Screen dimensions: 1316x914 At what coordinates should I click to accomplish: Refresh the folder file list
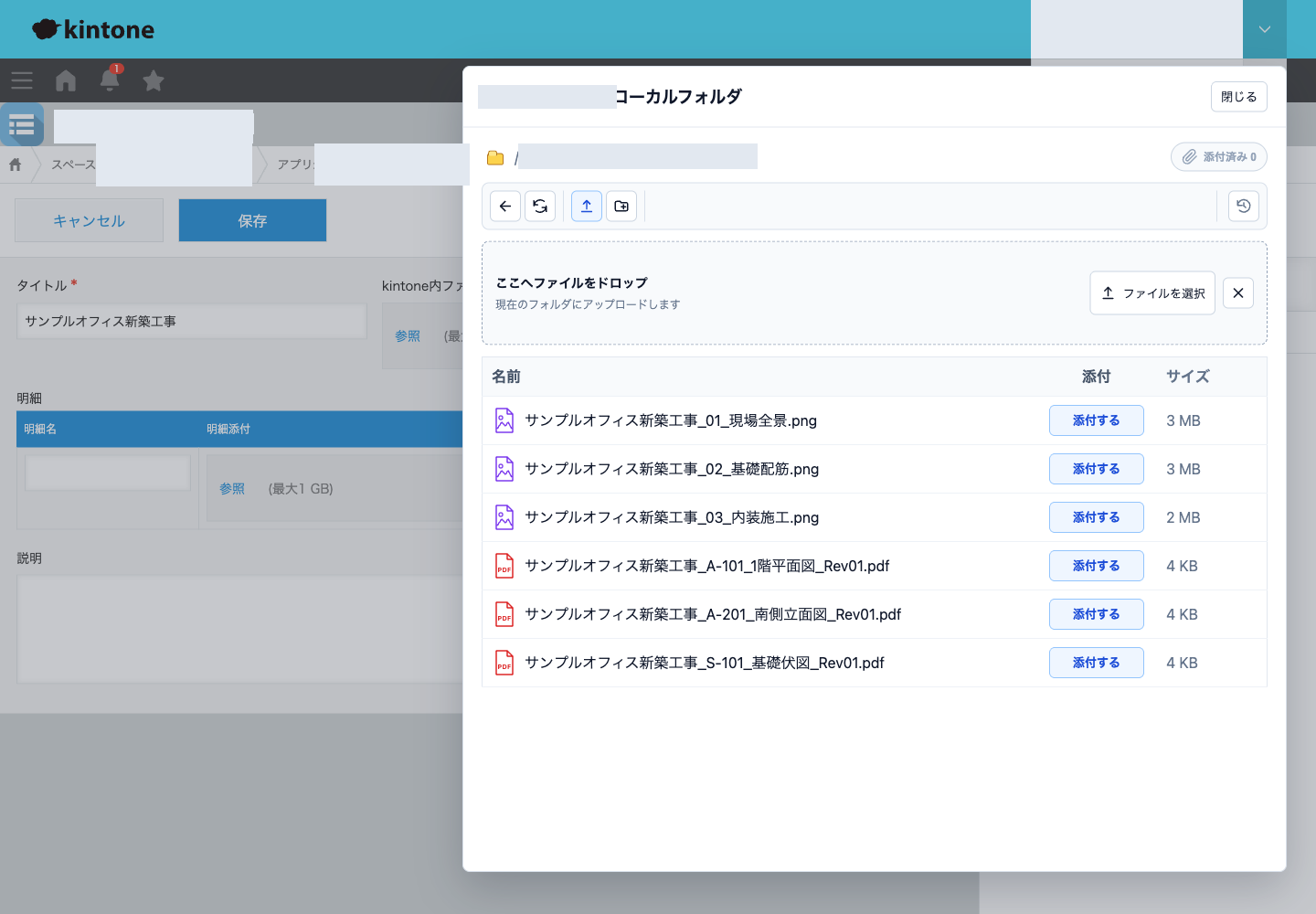[x=540, y=207]
